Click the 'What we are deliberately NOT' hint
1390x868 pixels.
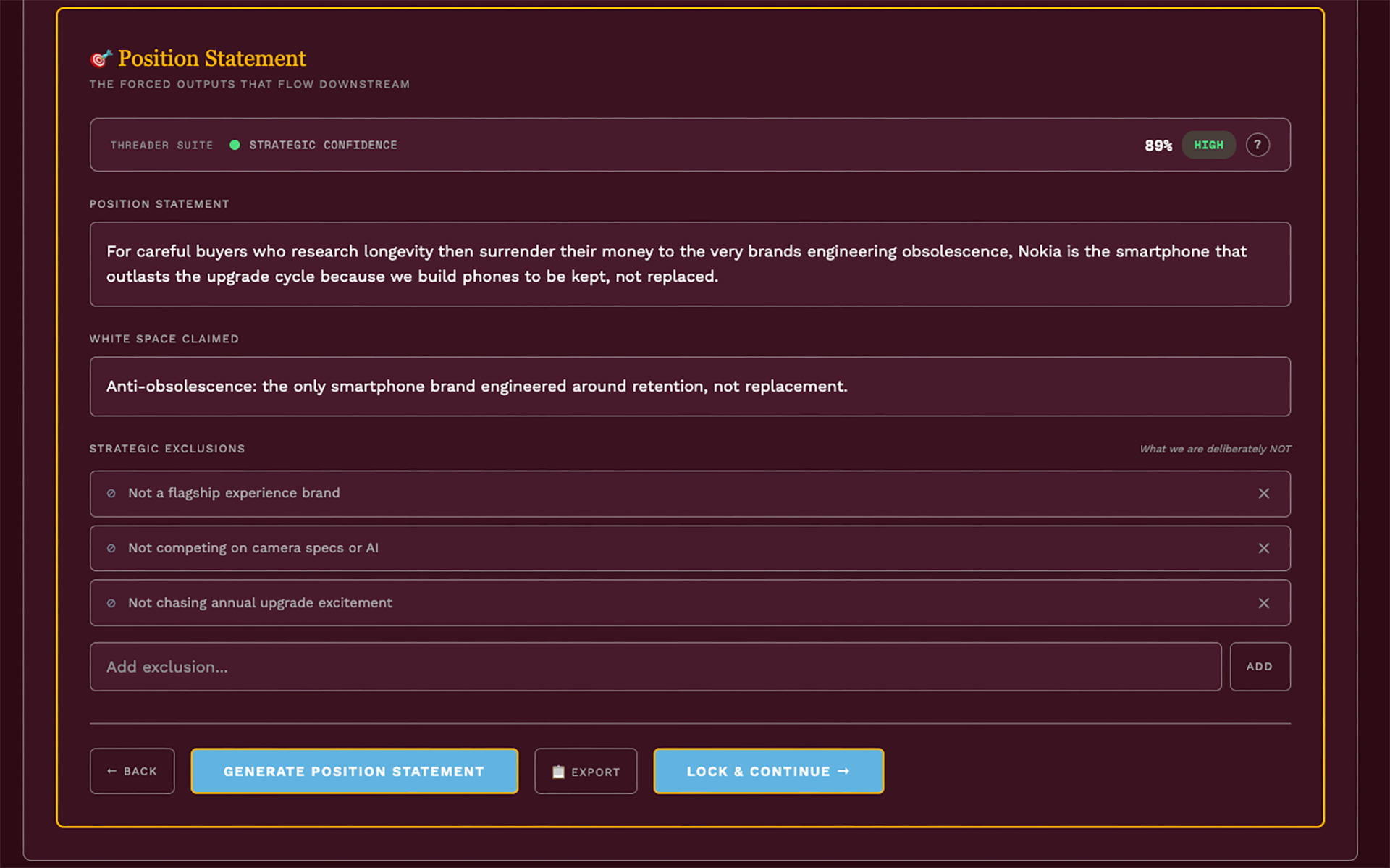click(1215, 449)
